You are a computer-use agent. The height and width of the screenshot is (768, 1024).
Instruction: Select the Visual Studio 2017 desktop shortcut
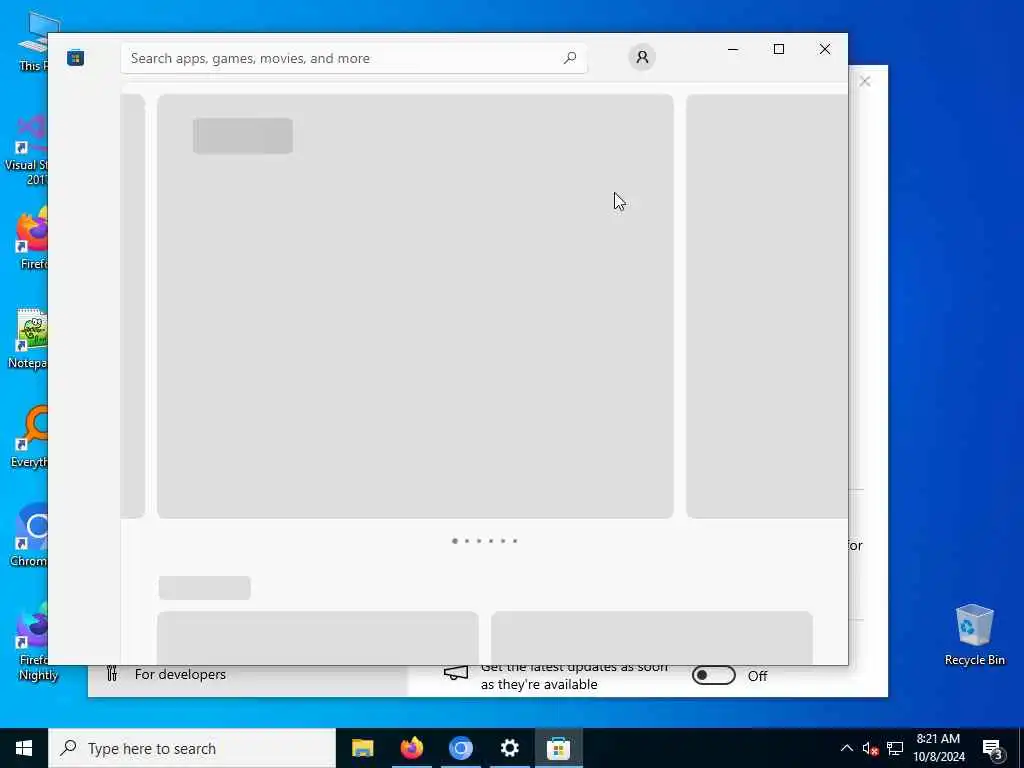[x=27, y=150]
